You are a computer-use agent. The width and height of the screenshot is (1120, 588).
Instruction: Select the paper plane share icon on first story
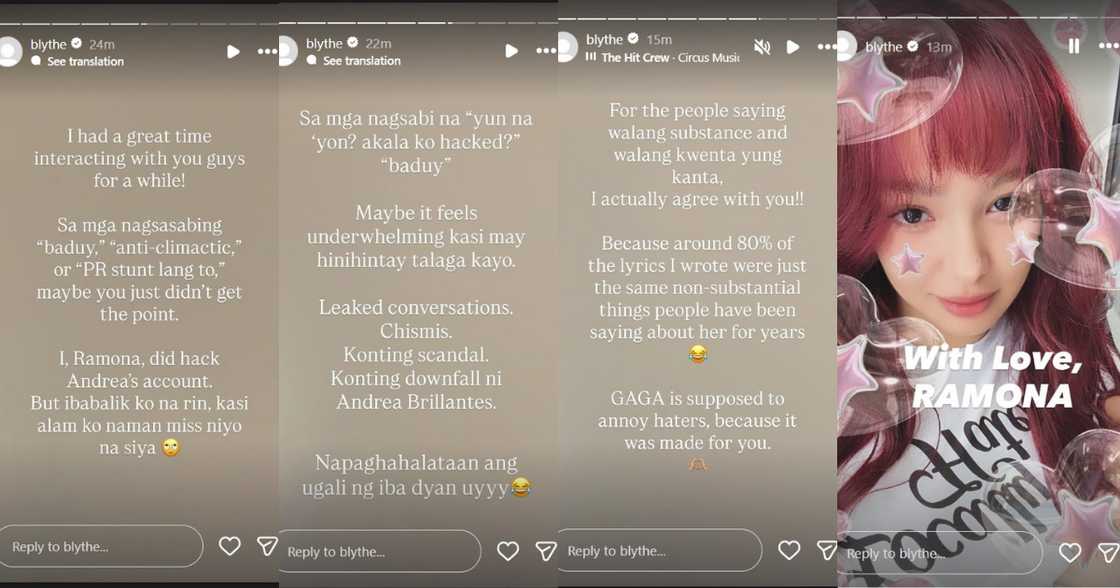(x=266, y=546)
